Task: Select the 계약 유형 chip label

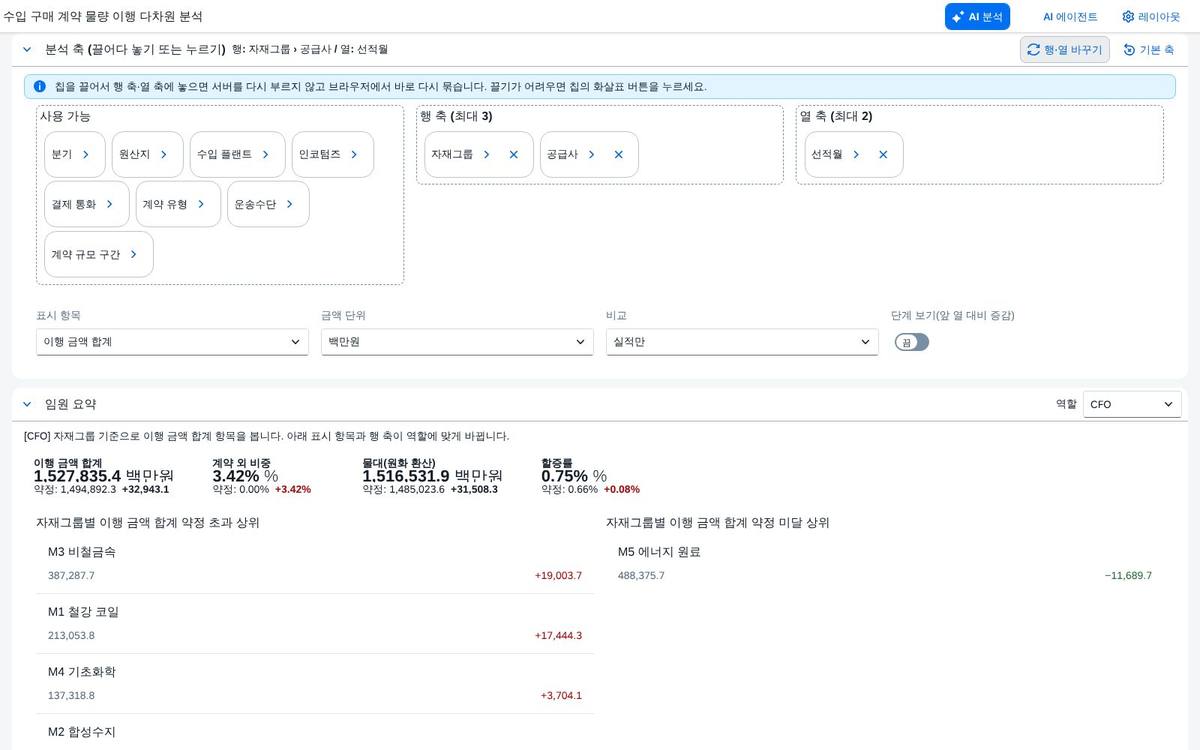Action: [x=165, y=204]
